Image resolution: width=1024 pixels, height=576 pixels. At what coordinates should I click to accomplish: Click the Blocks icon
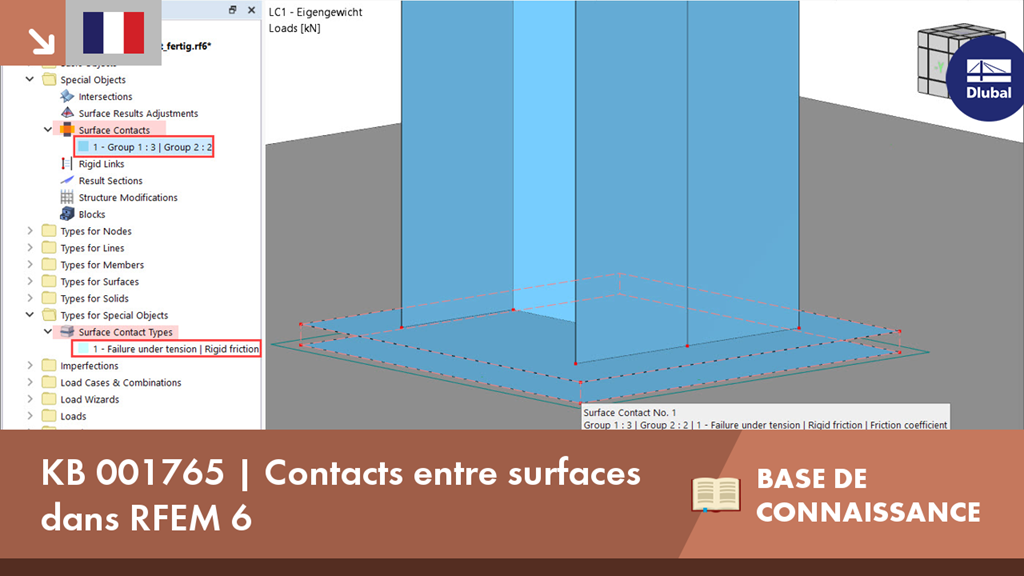pos(67,214)
